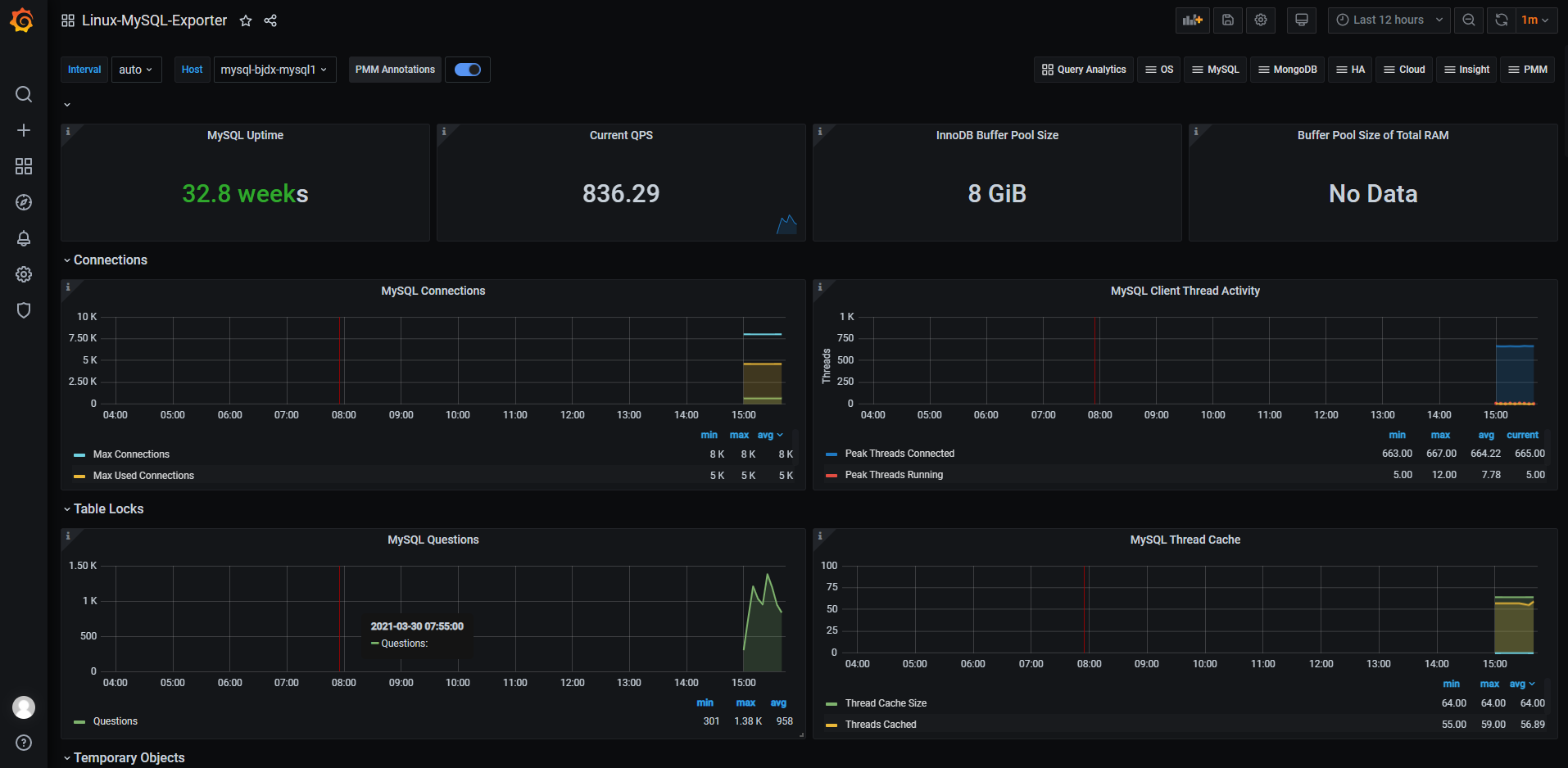Image resolution: width=1568 pixels, height=768 pixels.
Task: Open Host mysql-bjdx-mysql1 dropdown
Action: (274, 70)
